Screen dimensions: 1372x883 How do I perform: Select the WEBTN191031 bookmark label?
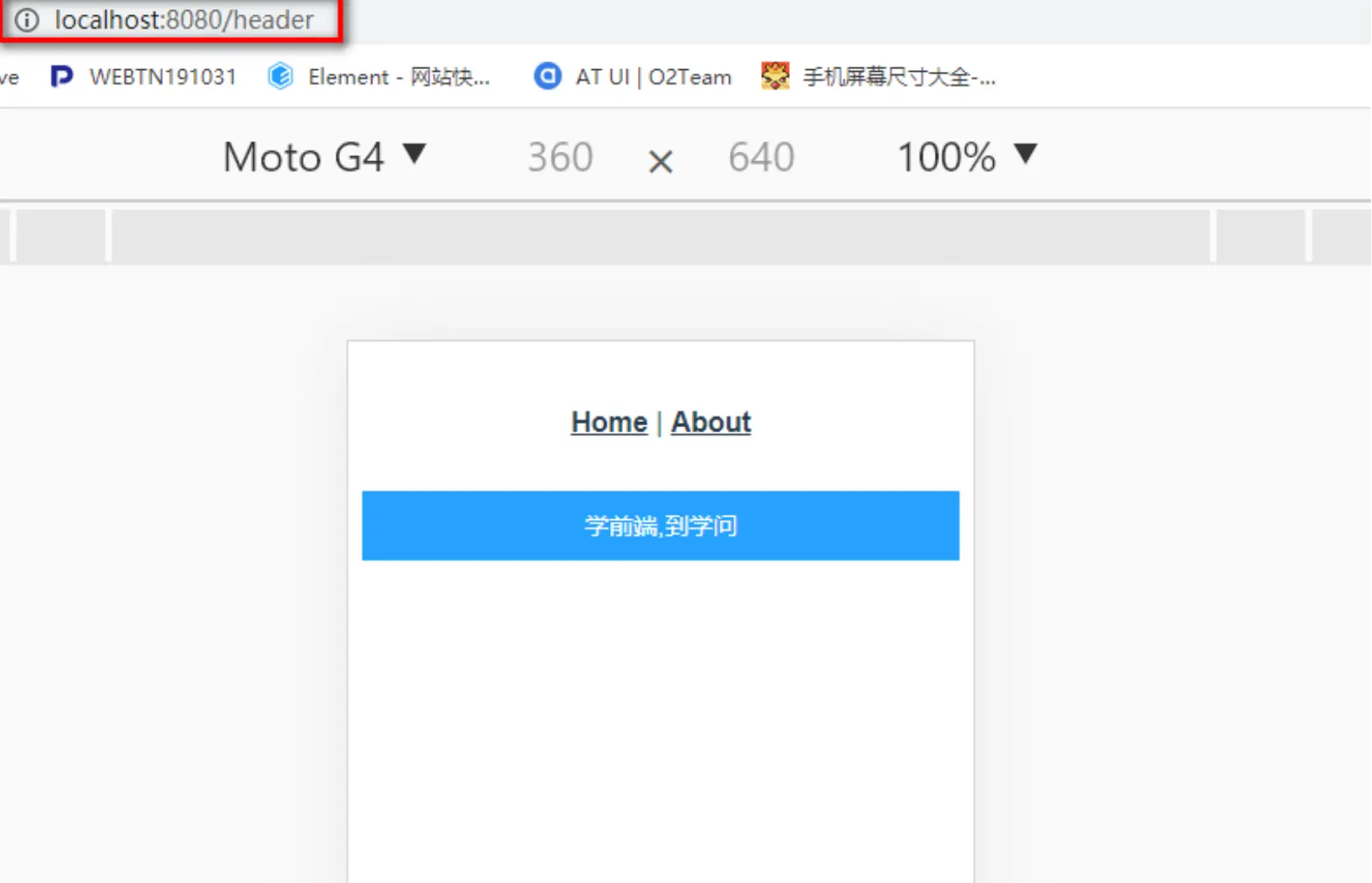pyautogui.click(x=163, y=77)
